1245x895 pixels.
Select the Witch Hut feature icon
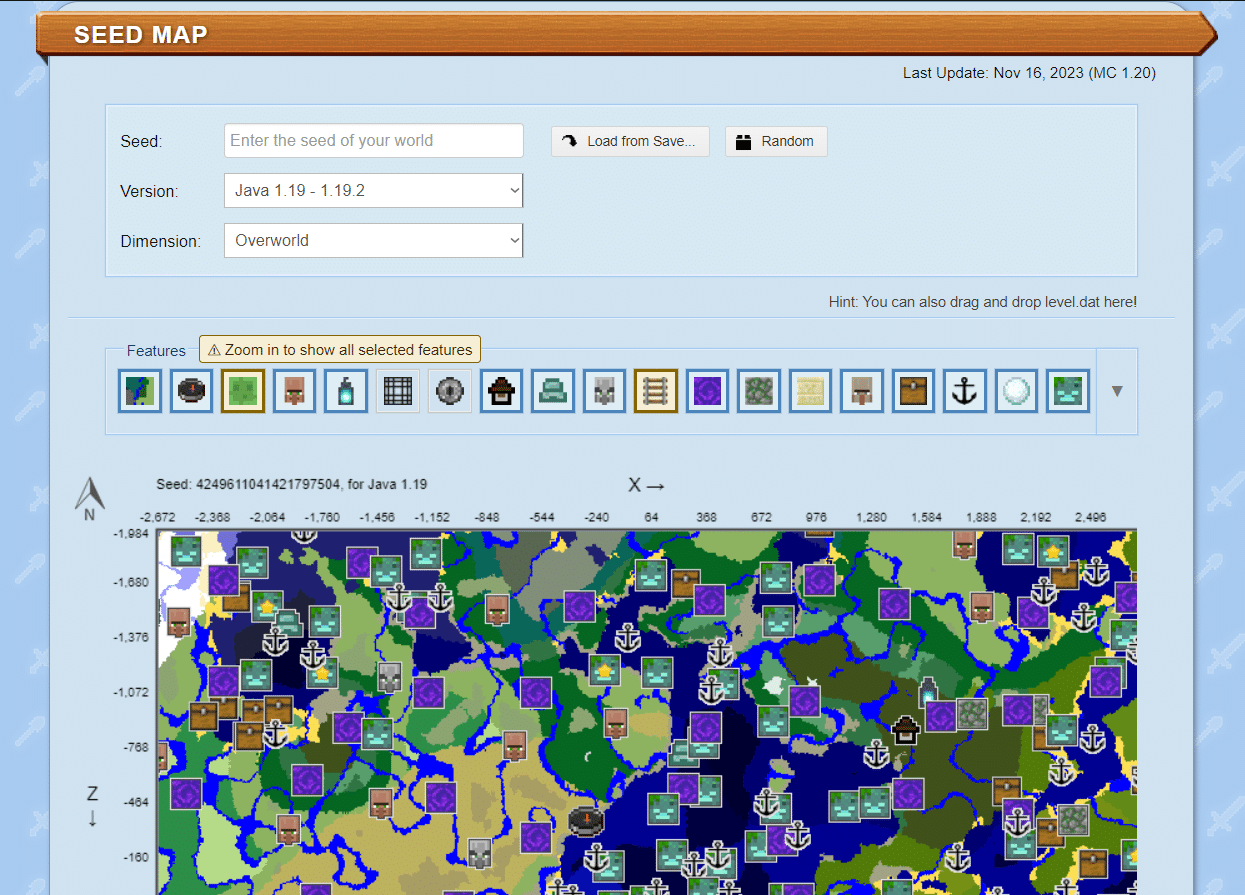(502, 391)
